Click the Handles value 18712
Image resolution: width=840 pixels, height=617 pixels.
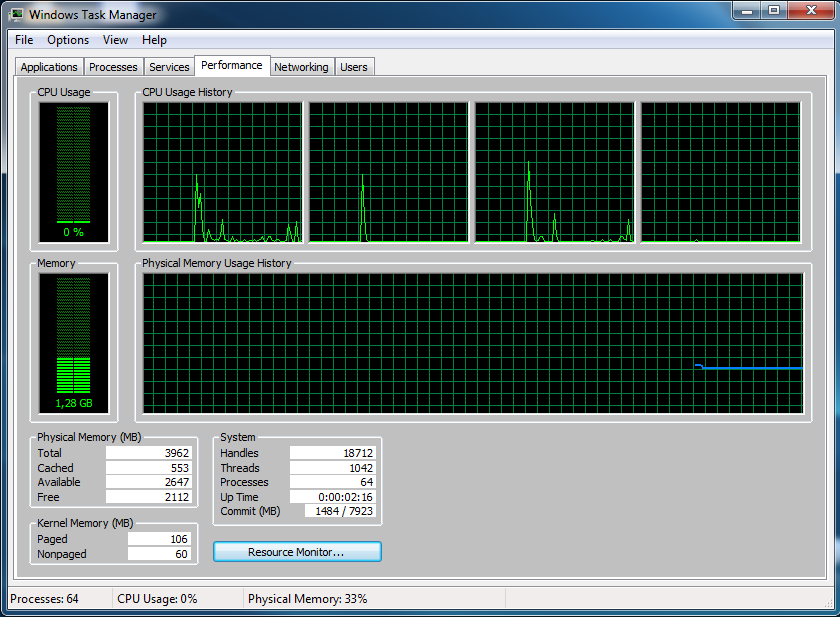pos(333,453)
